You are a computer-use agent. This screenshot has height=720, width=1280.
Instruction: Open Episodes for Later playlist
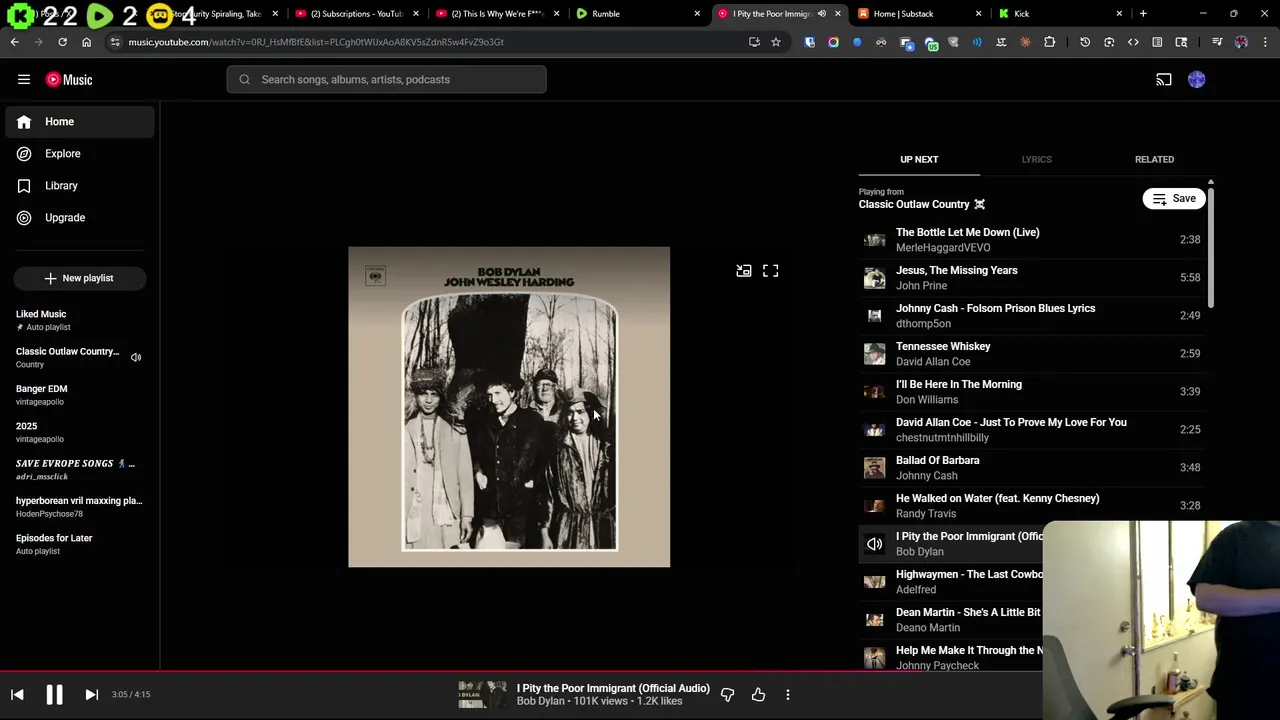tap(80, 544)
